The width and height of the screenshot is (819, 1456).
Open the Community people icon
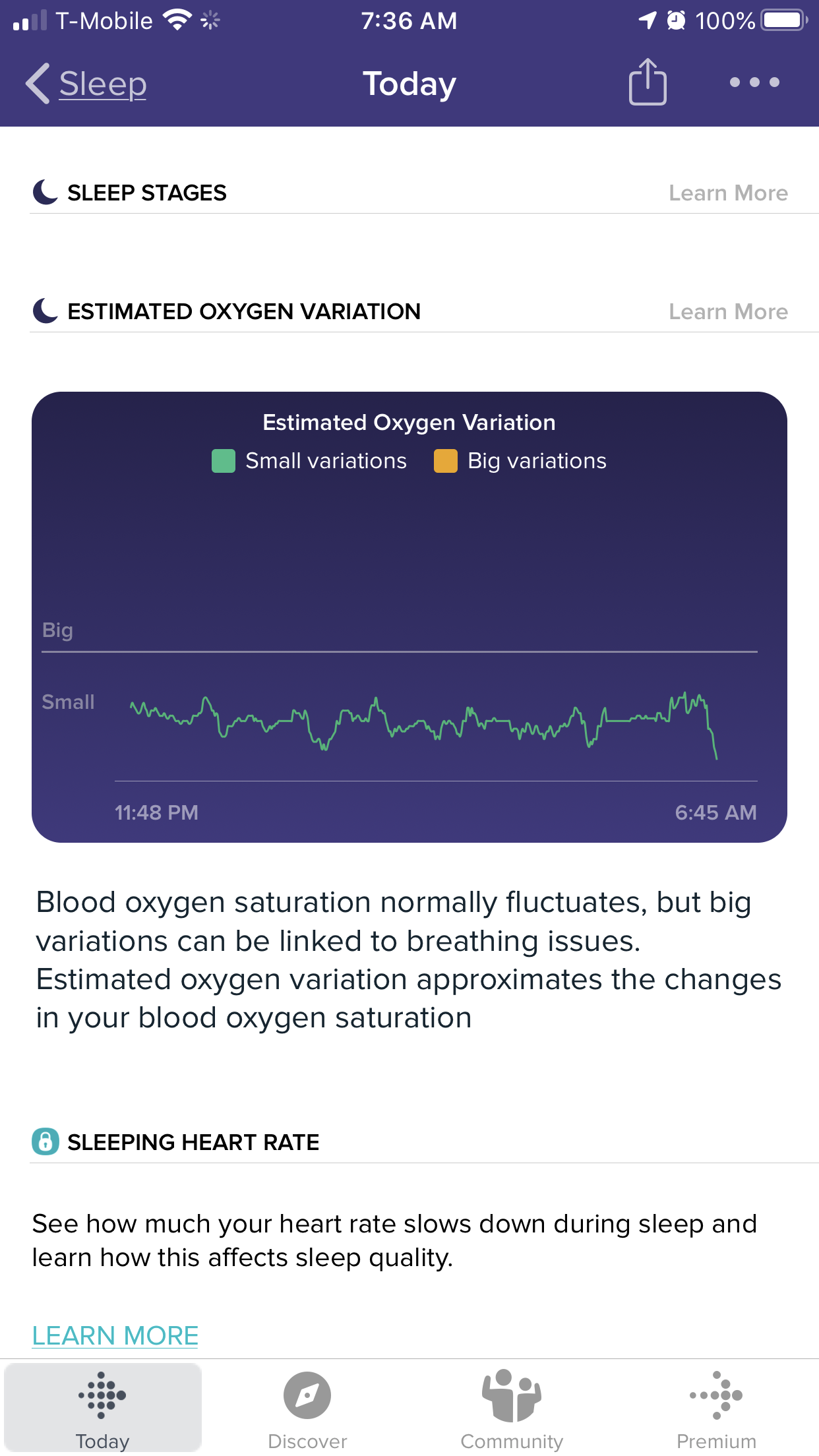click(512, 1395)
